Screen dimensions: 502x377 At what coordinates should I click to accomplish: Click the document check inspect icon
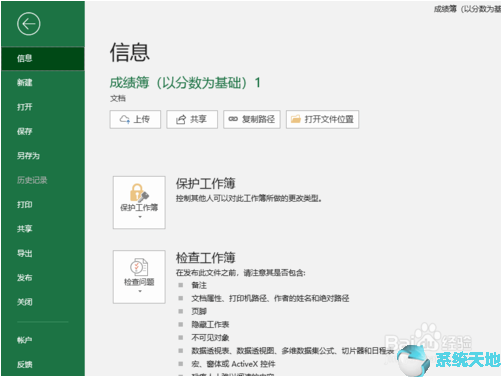139,267
